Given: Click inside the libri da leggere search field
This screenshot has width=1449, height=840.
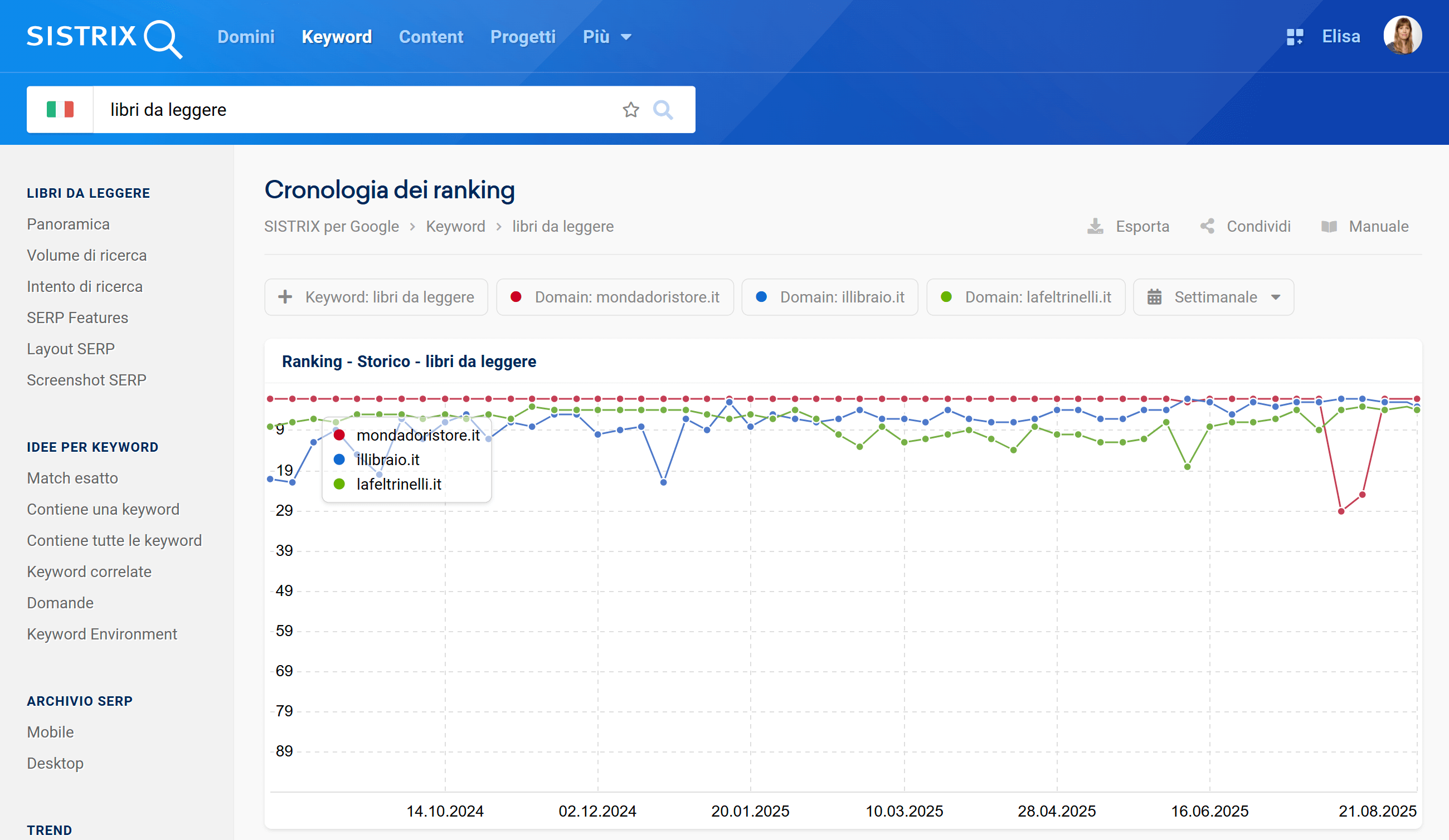Looking at the screenshot, I should 345,109.
